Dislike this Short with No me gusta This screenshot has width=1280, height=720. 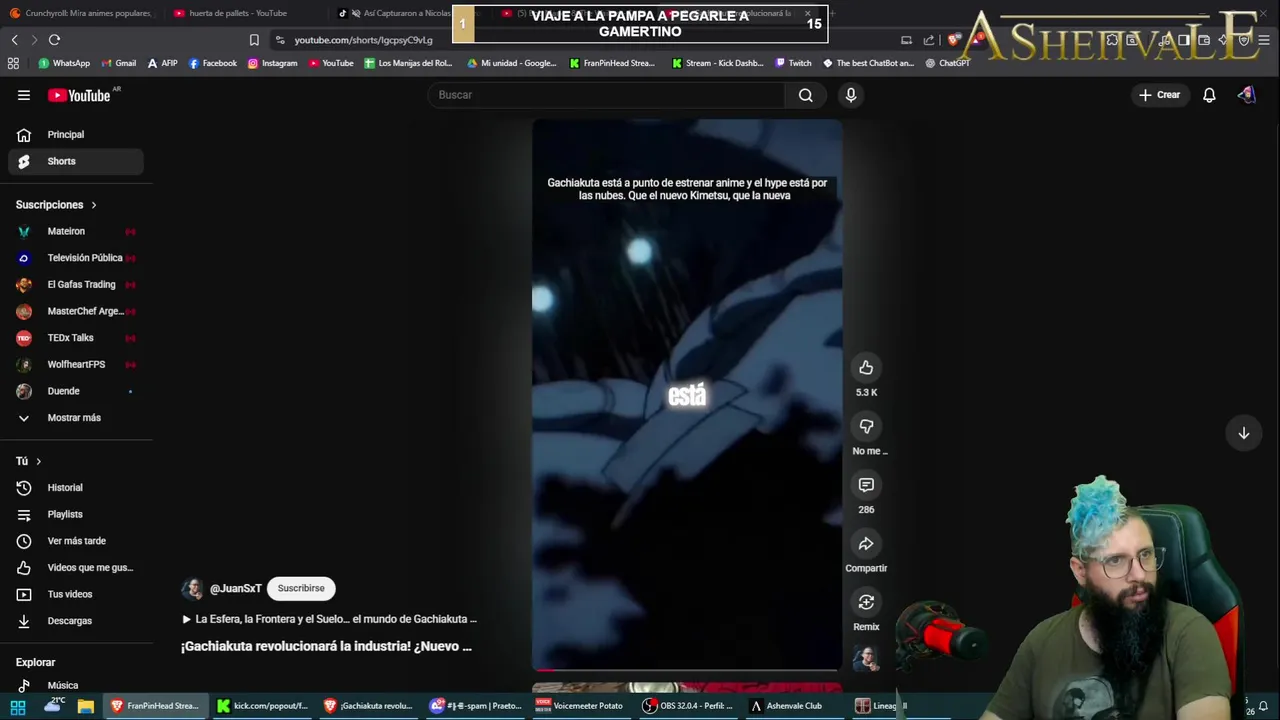(x=866, y=427)
